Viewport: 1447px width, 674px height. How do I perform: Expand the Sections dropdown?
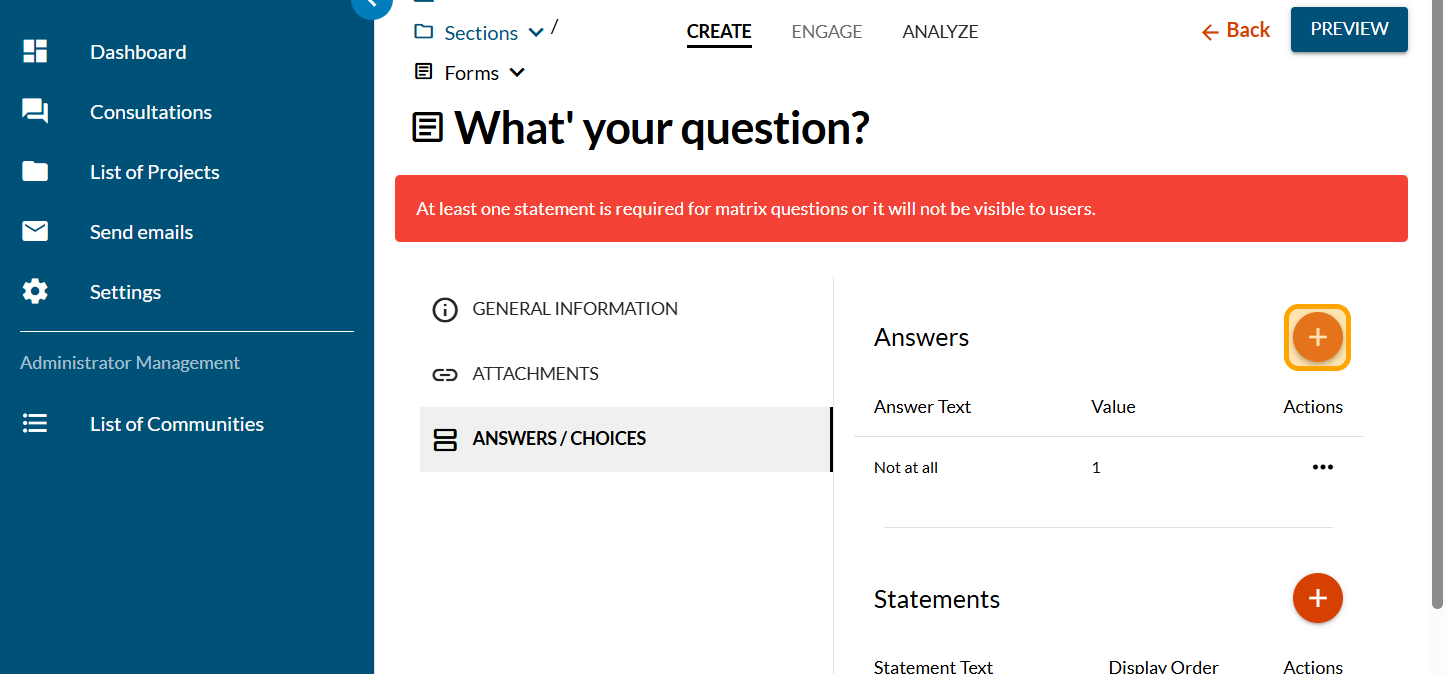pos(536,33)
